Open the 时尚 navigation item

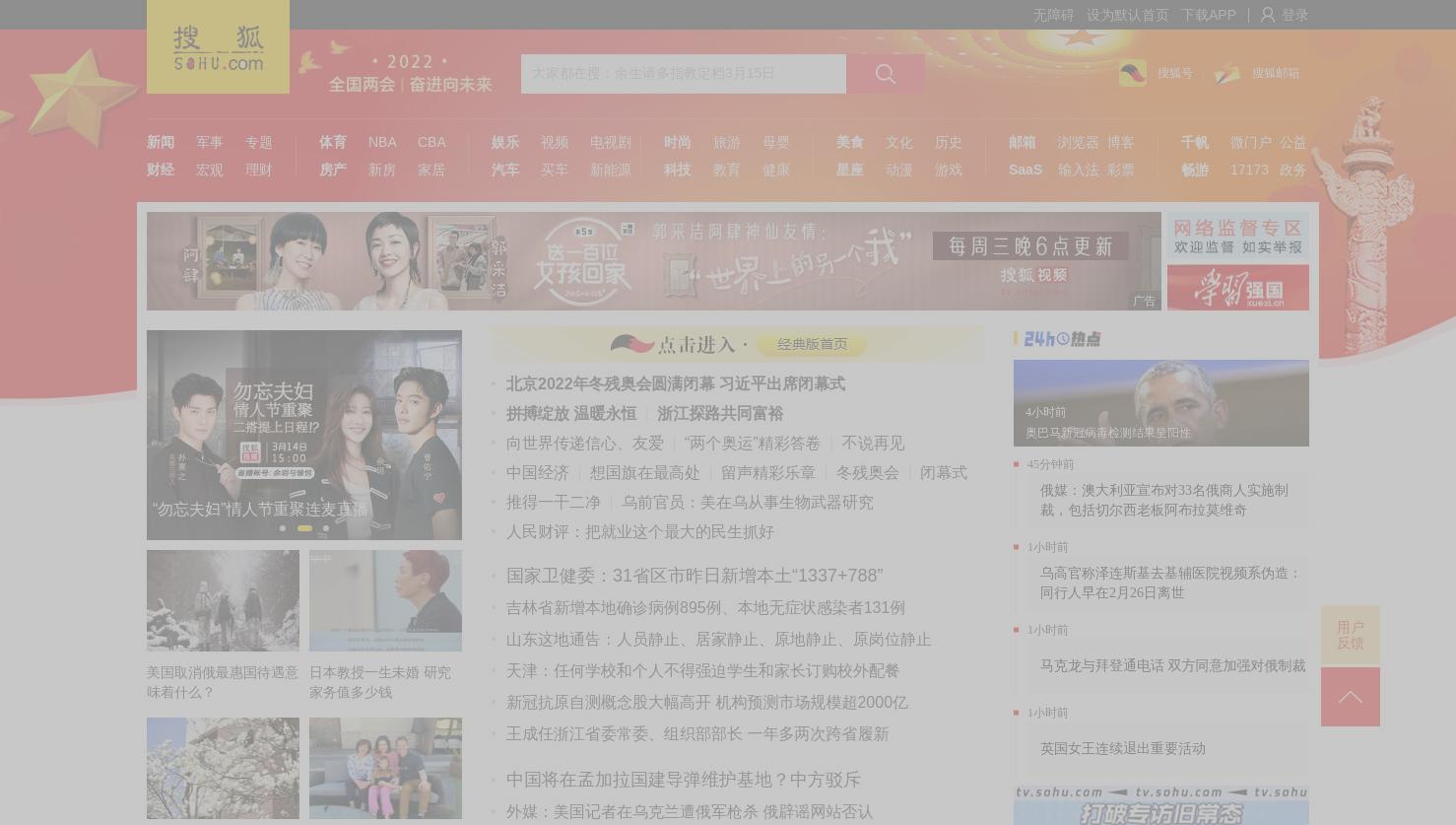click(x=678, y=142)
